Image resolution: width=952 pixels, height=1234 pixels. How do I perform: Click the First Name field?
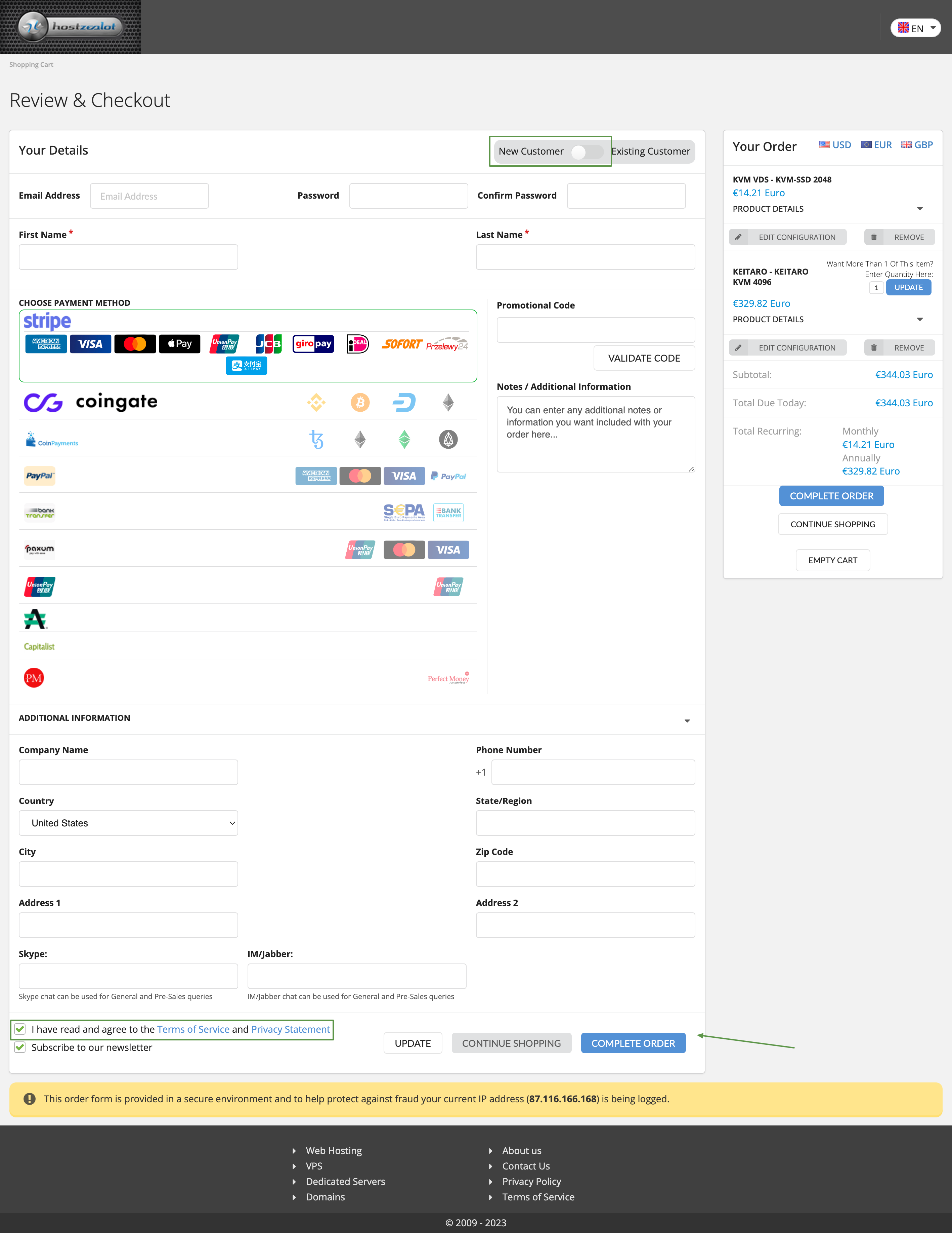pyautogui.click(x=128, y=257)
